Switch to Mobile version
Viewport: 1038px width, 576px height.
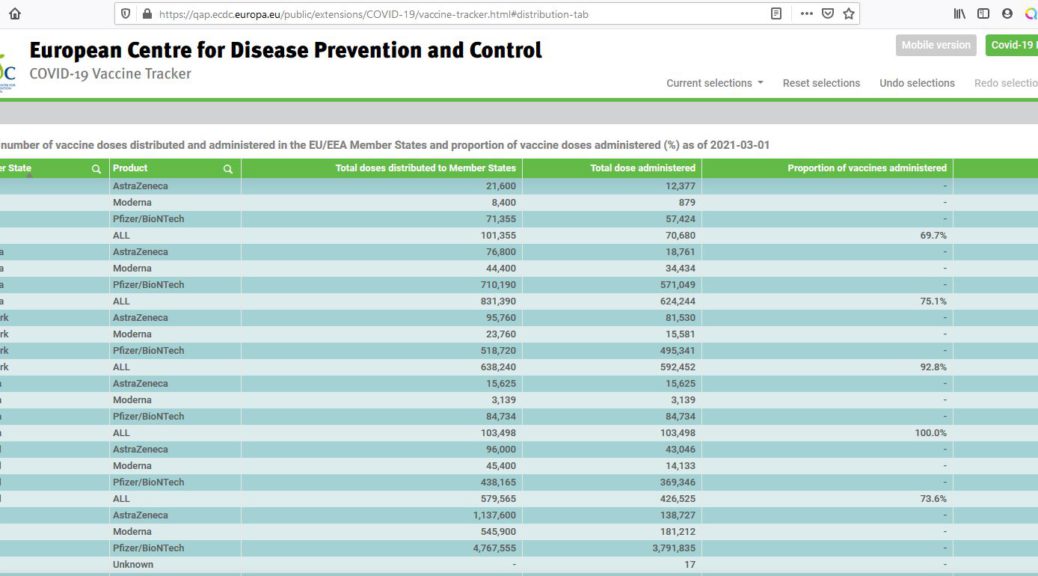936,45
